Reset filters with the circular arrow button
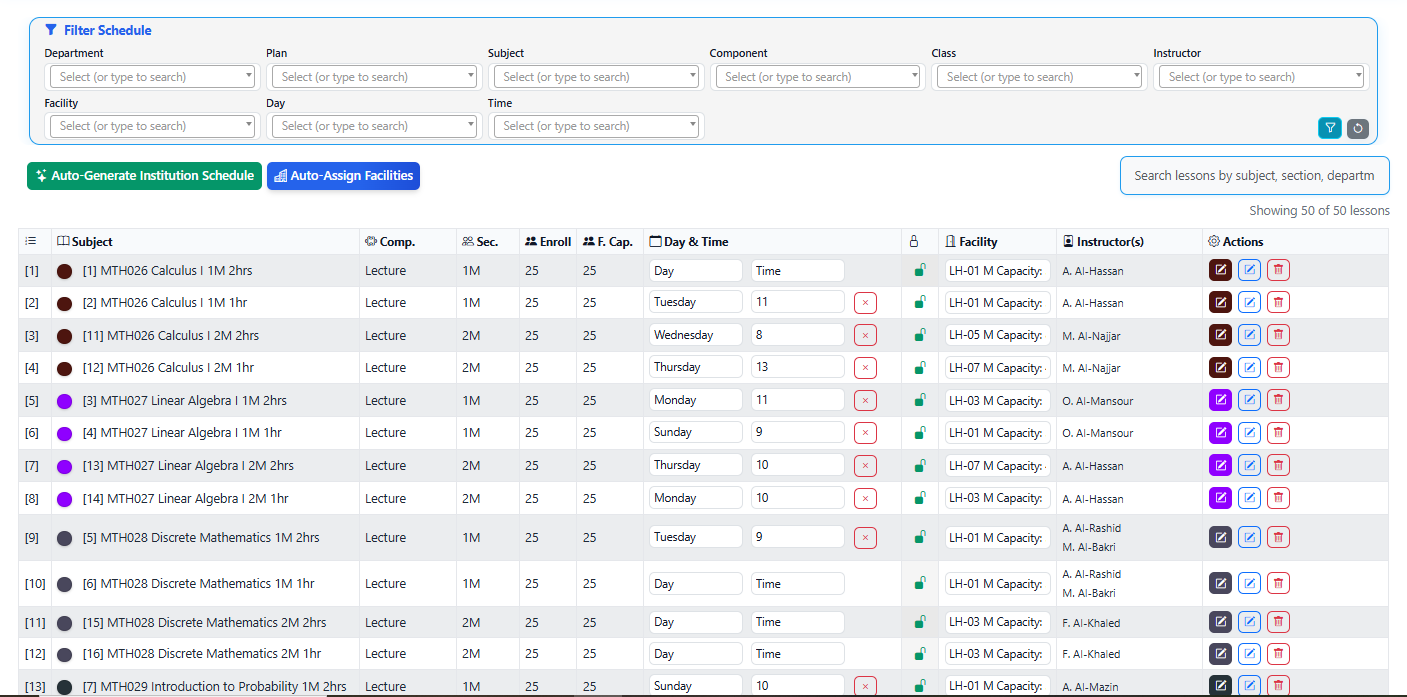1407x697 pixels. (1357, 128)
